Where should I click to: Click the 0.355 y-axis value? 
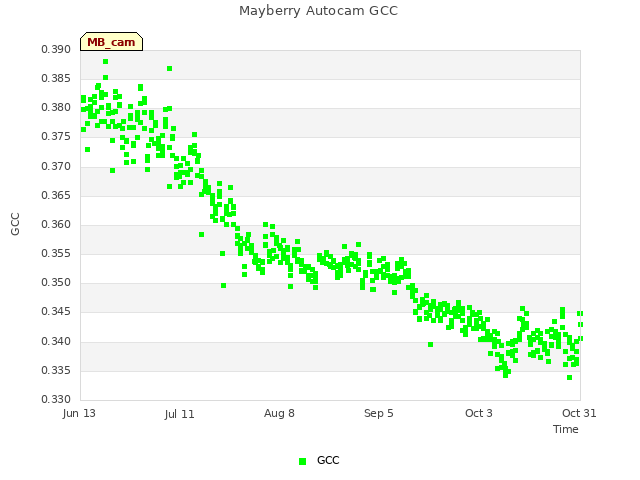[56, 253]
